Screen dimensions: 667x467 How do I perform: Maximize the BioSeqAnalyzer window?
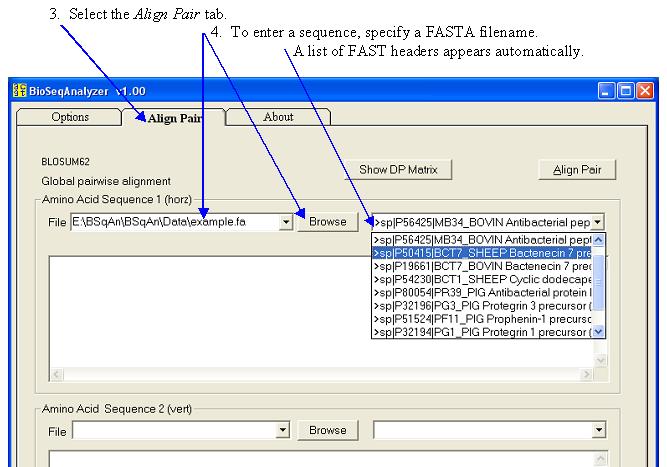pos(625,91)
